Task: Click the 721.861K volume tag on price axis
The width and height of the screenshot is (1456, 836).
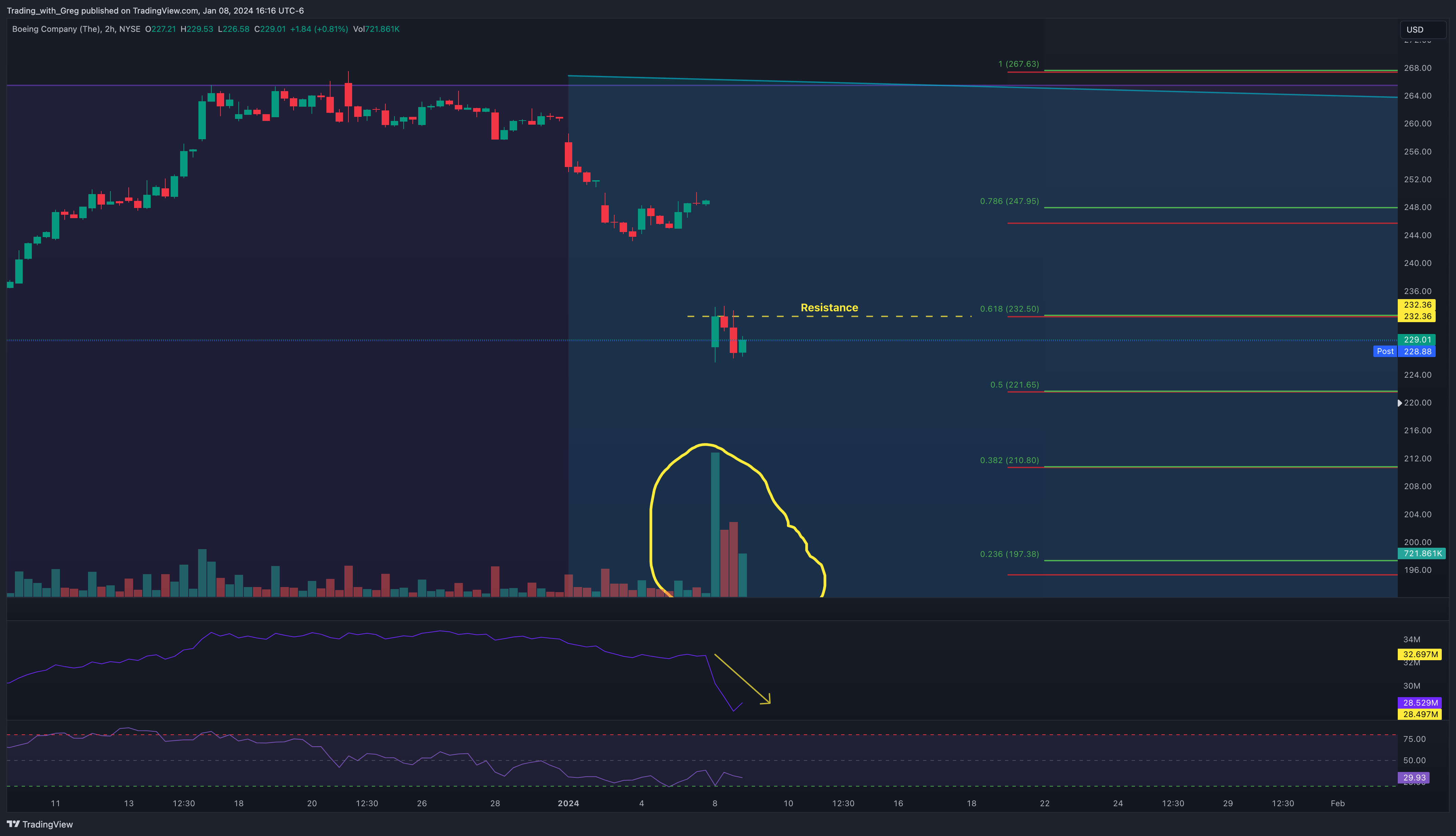Action: pos(1421,553)
